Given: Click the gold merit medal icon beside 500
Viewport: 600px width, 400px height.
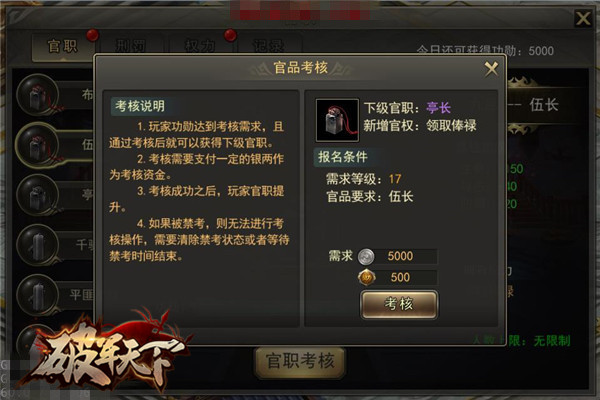Looking at the screenshot, I should click(x=367, y=278).
